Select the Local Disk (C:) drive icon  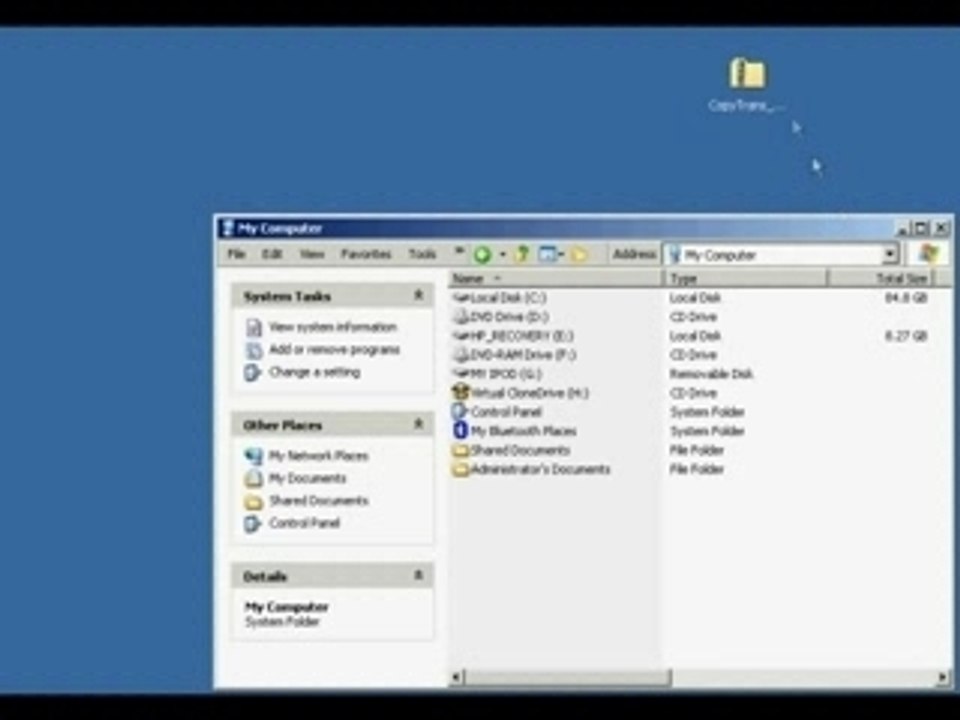(460, 298)
